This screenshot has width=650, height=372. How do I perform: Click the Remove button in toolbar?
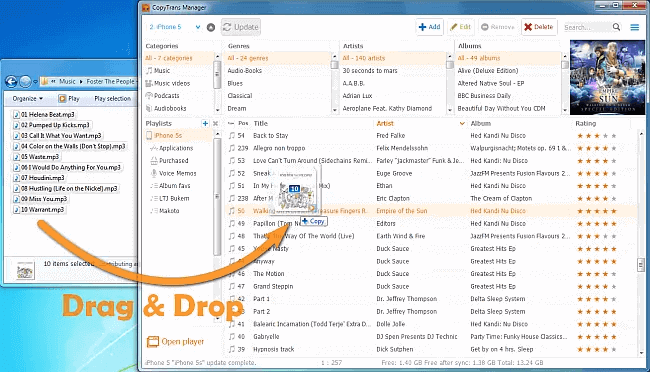coord(497,27)
